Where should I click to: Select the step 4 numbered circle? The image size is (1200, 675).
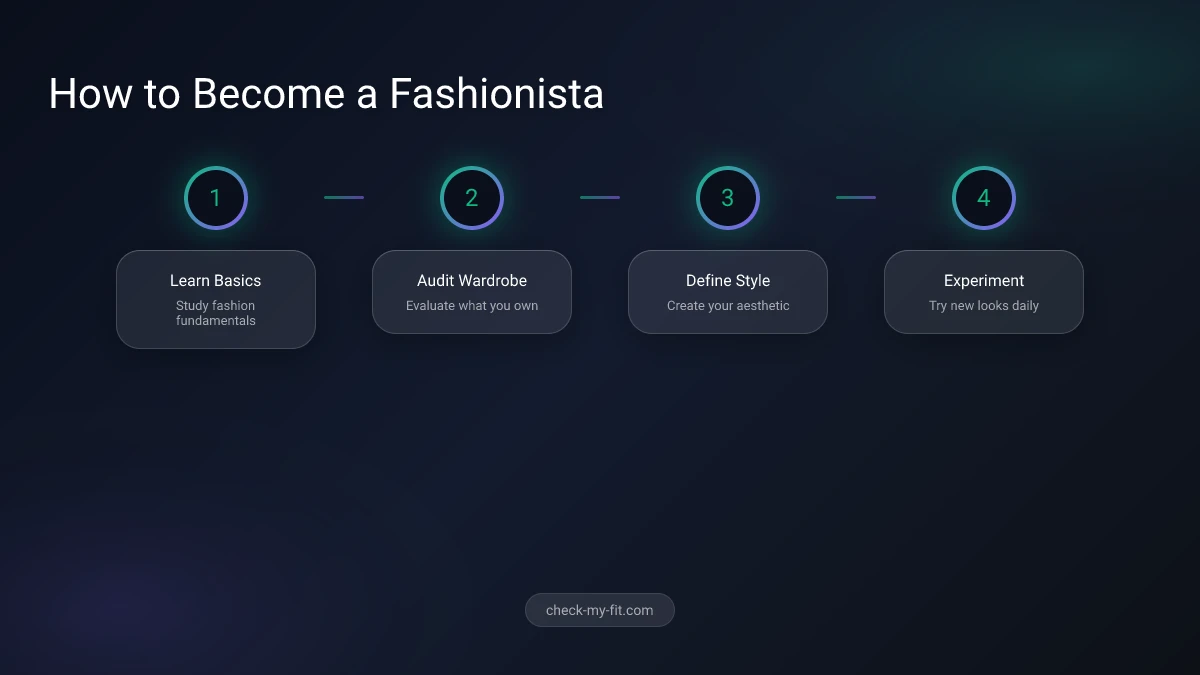point(984,197)
